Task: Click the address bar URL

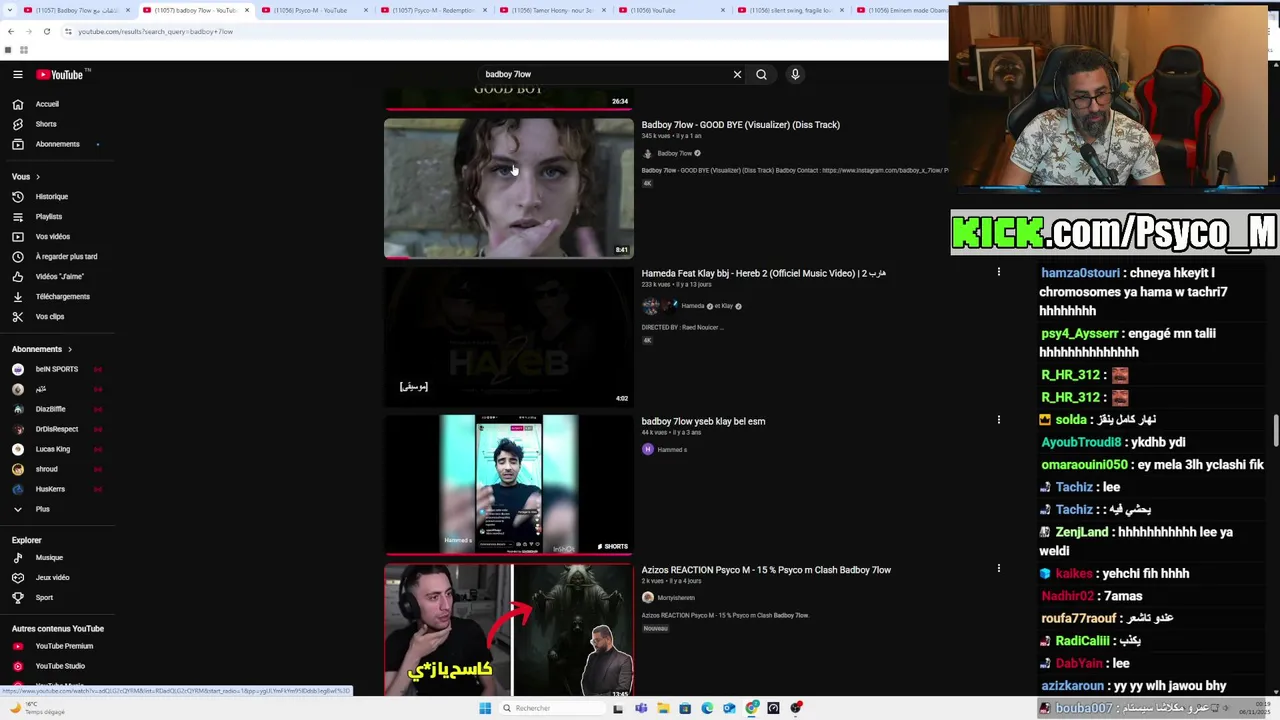Action: 156,32
